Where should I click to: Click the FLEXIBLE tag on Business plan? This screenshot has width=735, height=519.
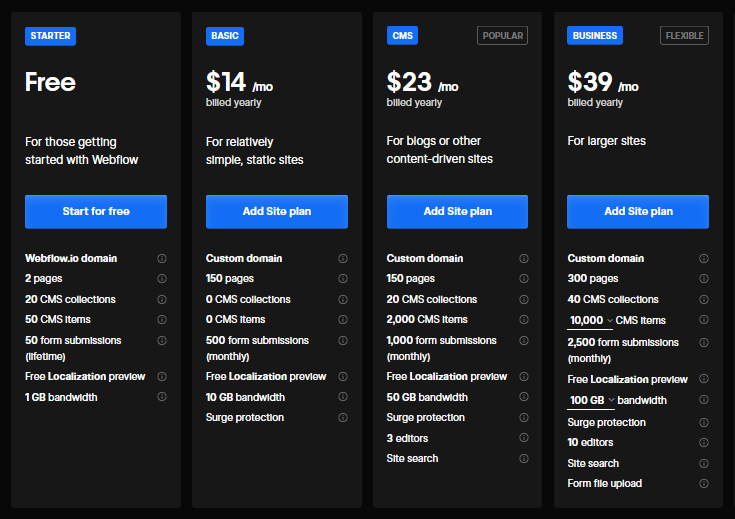684,36
